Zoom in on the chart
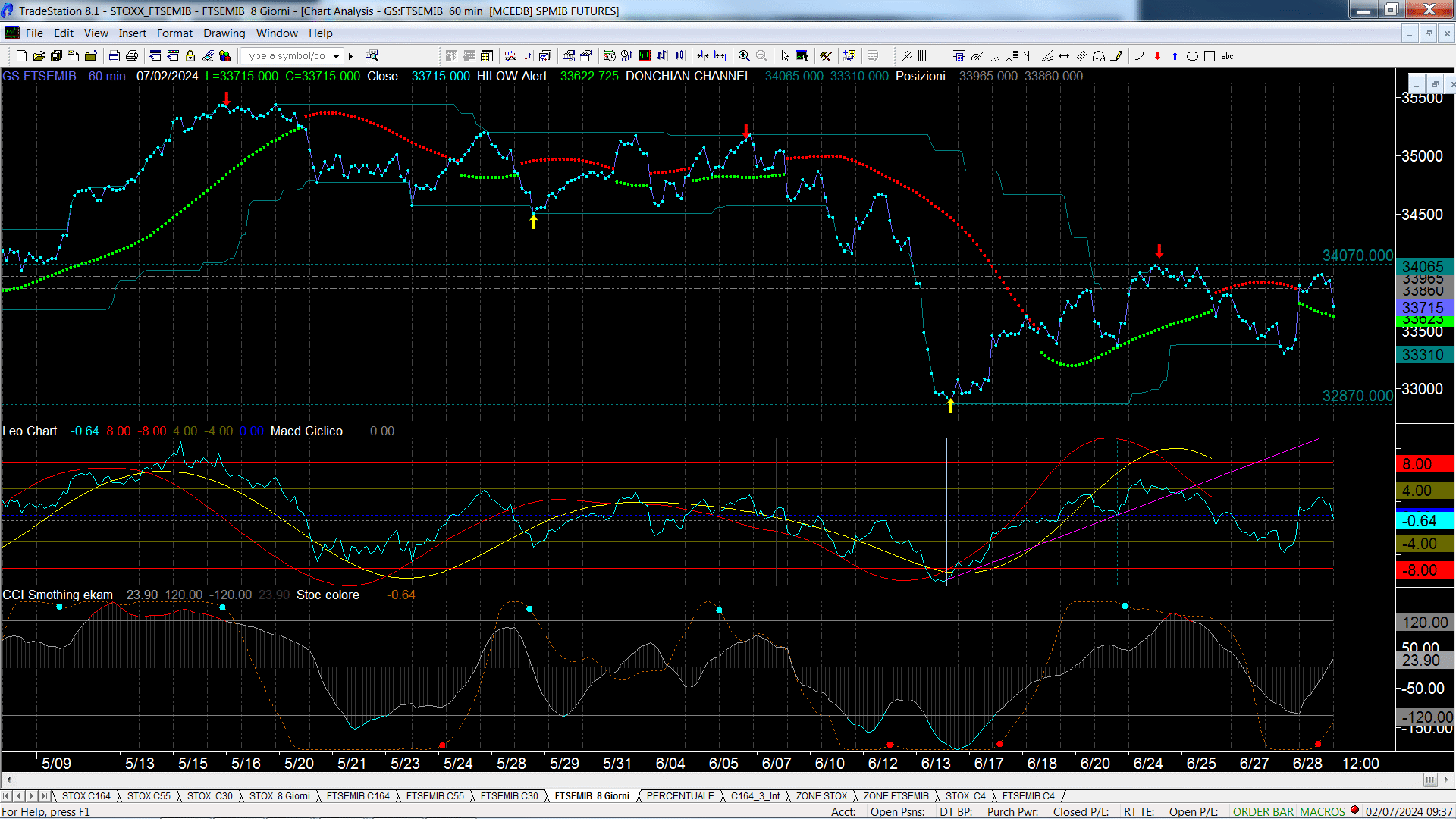Screen dimensions: 1456x819 744,56
